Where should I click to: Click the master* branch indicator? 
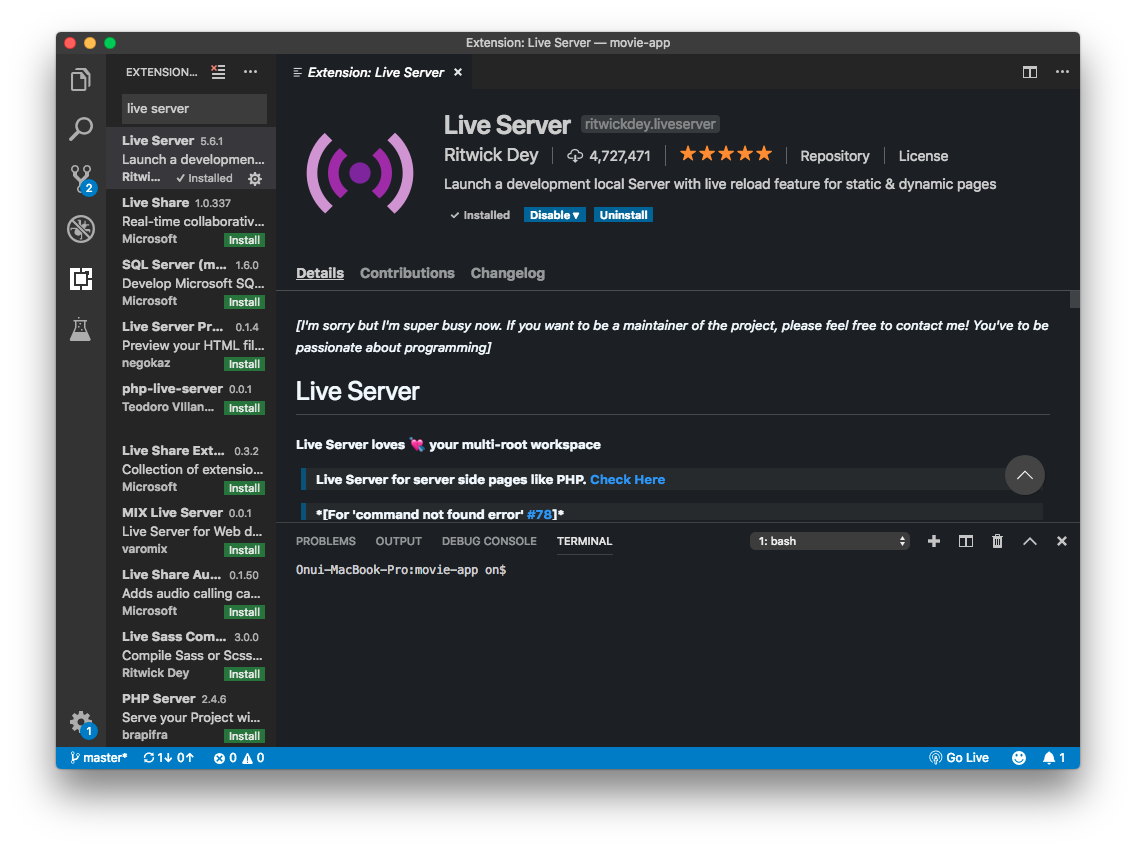99,758
